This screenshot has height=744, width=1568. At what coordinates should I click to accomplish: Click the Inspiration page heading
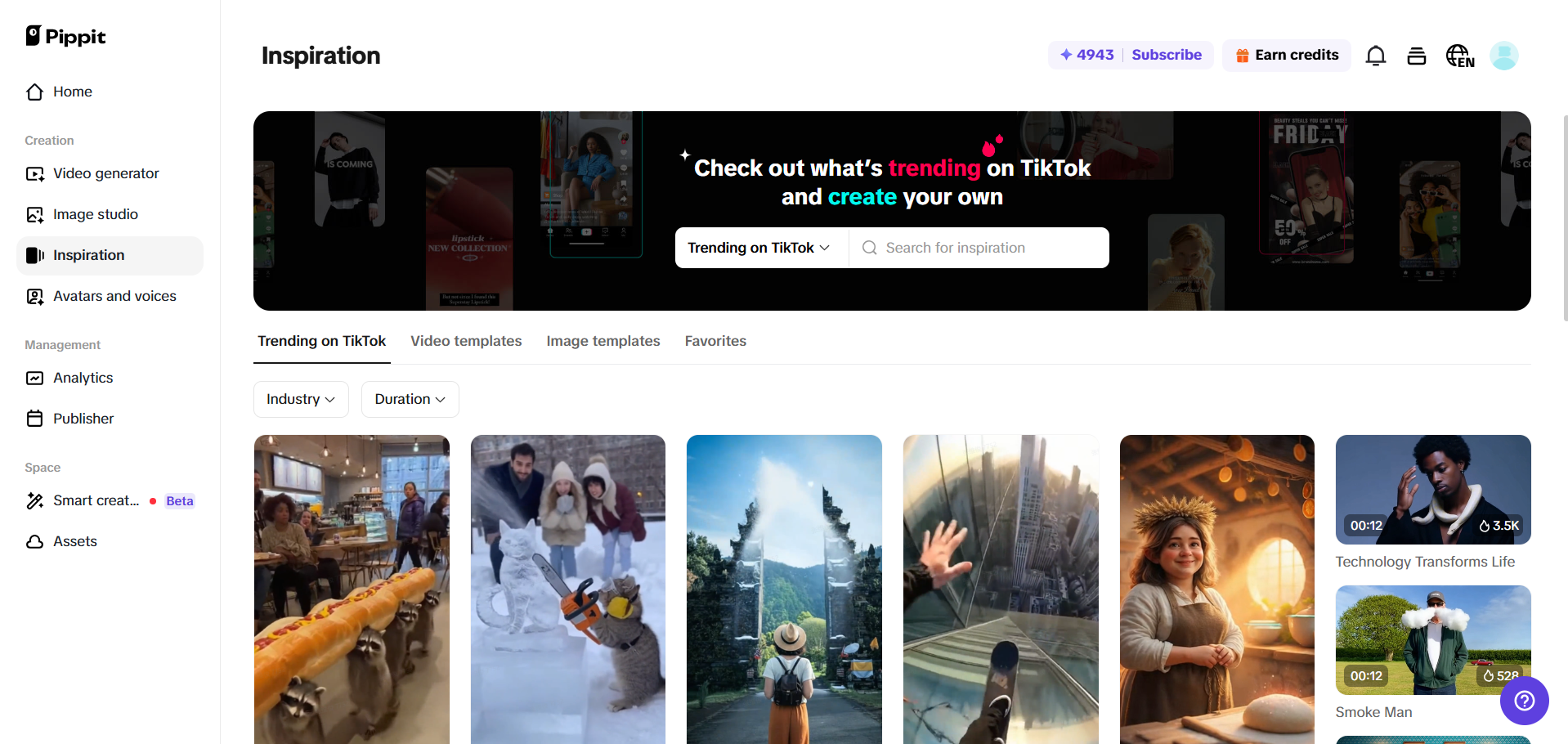click(x=320, y=56)
